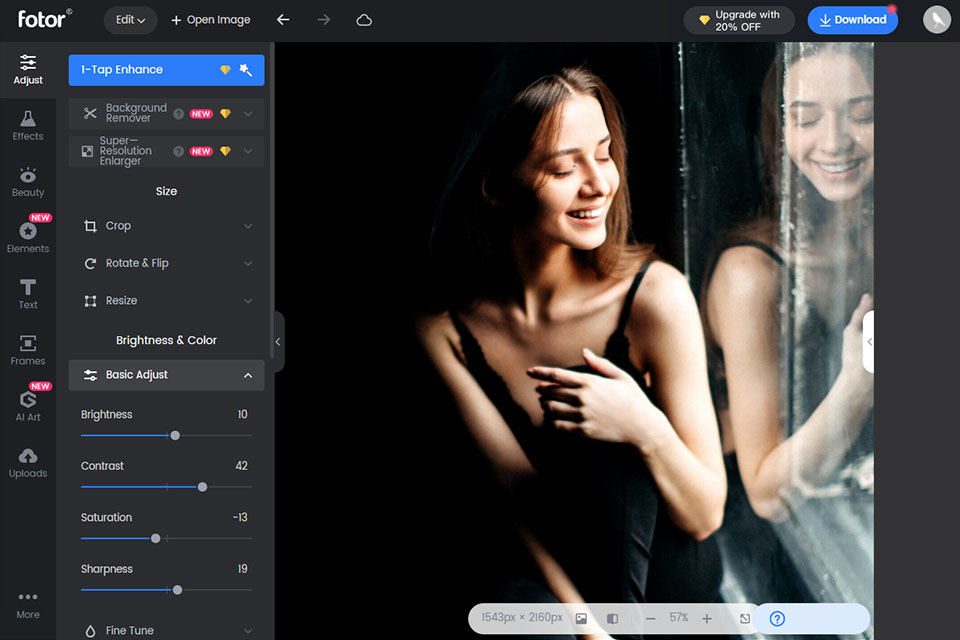Click the Brightness & Color heading
Screen dimensions: 960x640
(x=167, y=340)
